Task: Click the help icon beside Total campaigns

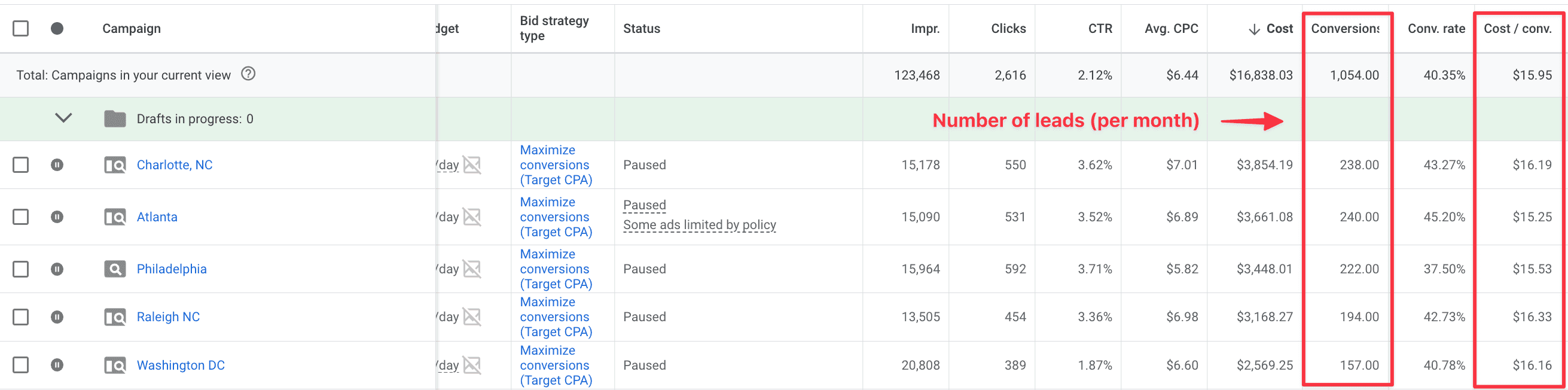Action: (x=248, y=74)
